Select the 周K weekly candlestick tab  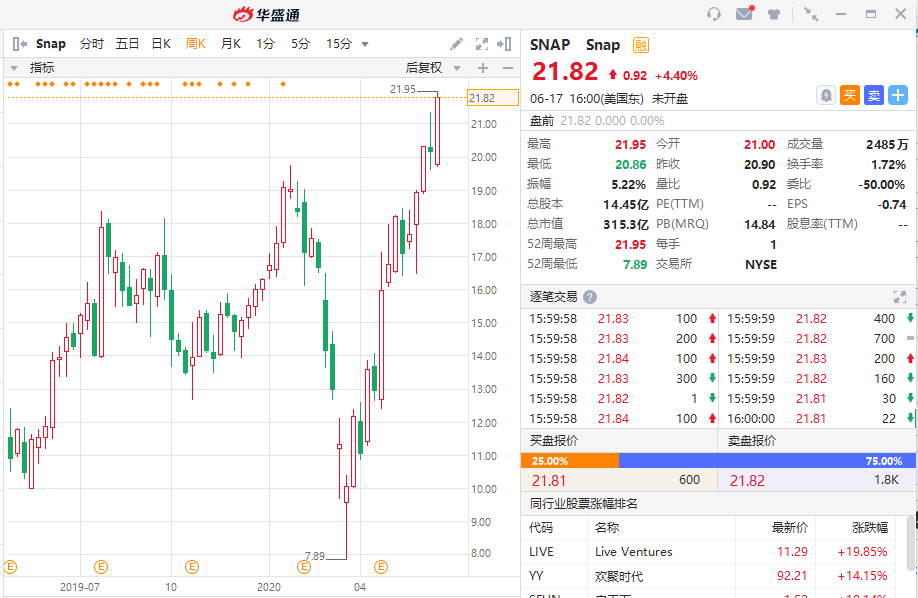(x=196, y=44)
